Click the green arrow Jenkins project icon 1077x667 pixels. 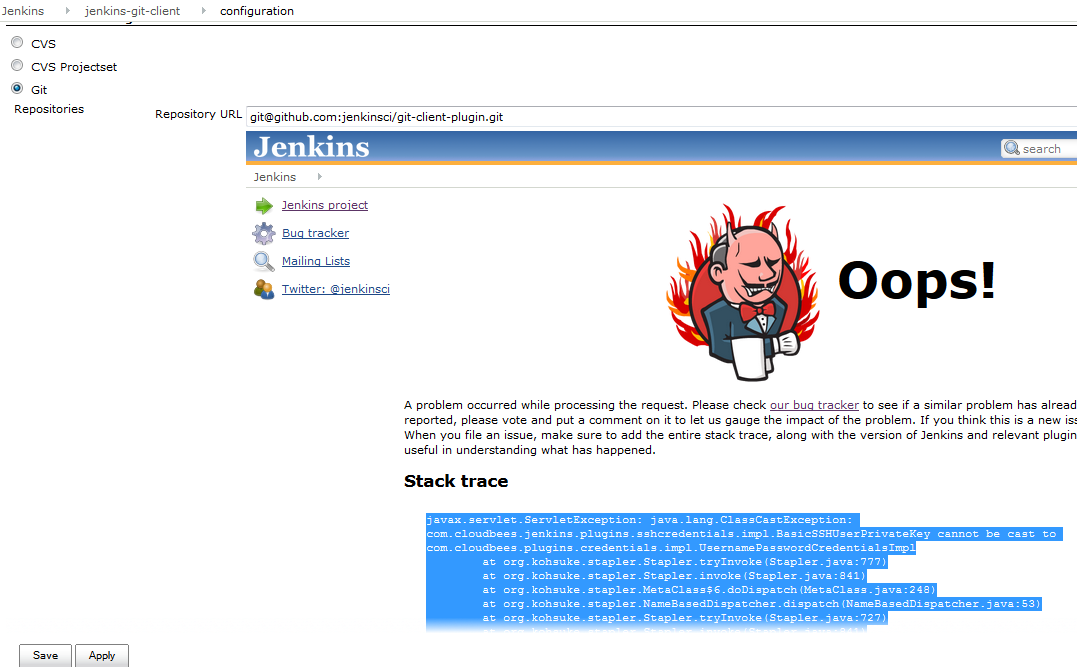click(x=264, y=206)
